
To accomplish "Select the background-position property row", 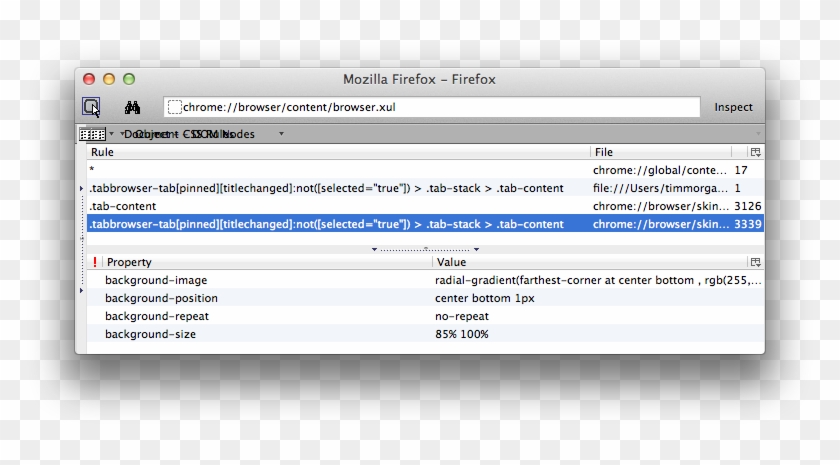I will (425, 298).
